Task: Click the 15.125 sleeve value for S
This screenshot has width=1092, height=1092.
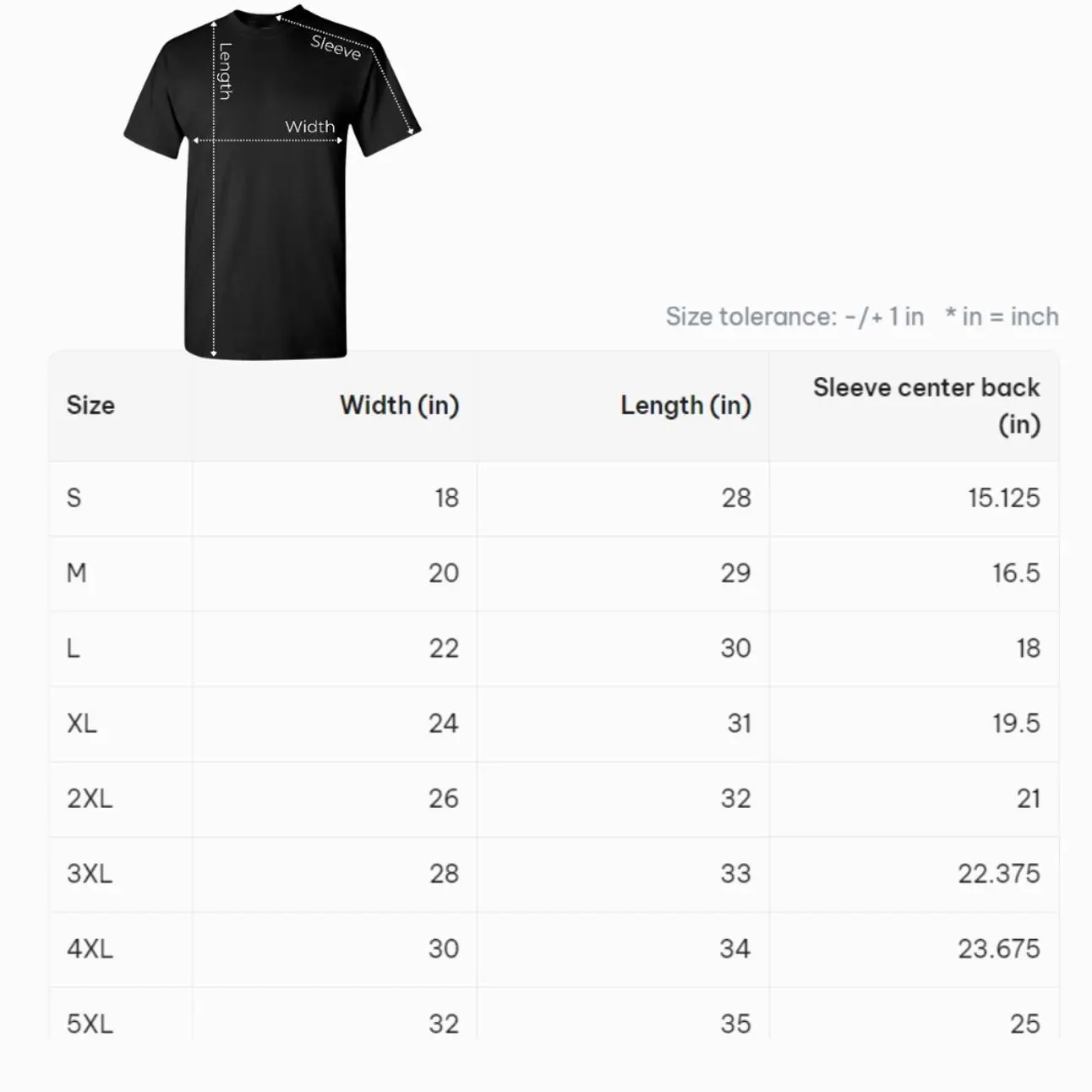Action: point(1003,498)
